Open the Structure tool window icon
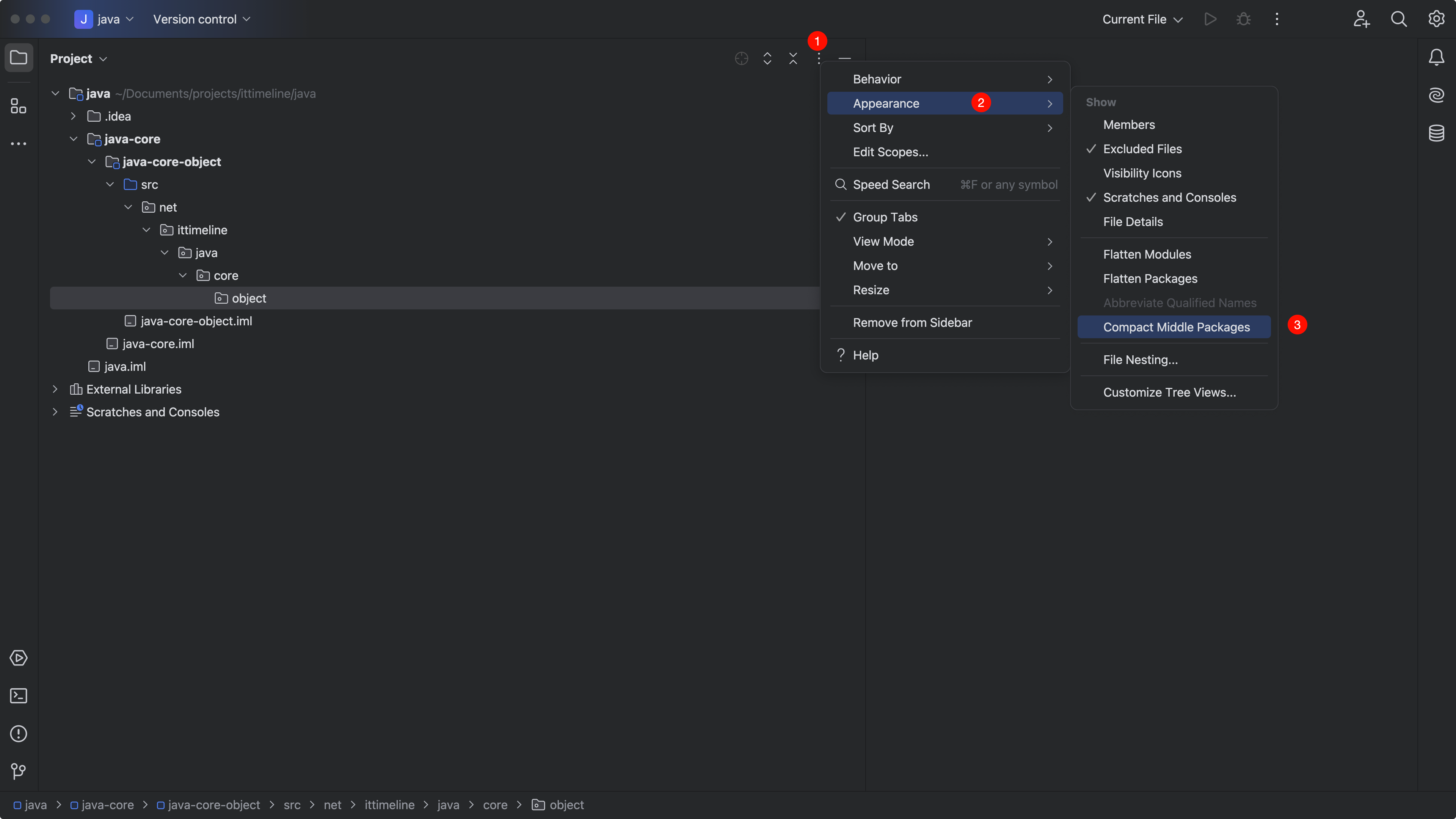This screenshot has width=1456, height=819. pos(19,106)
